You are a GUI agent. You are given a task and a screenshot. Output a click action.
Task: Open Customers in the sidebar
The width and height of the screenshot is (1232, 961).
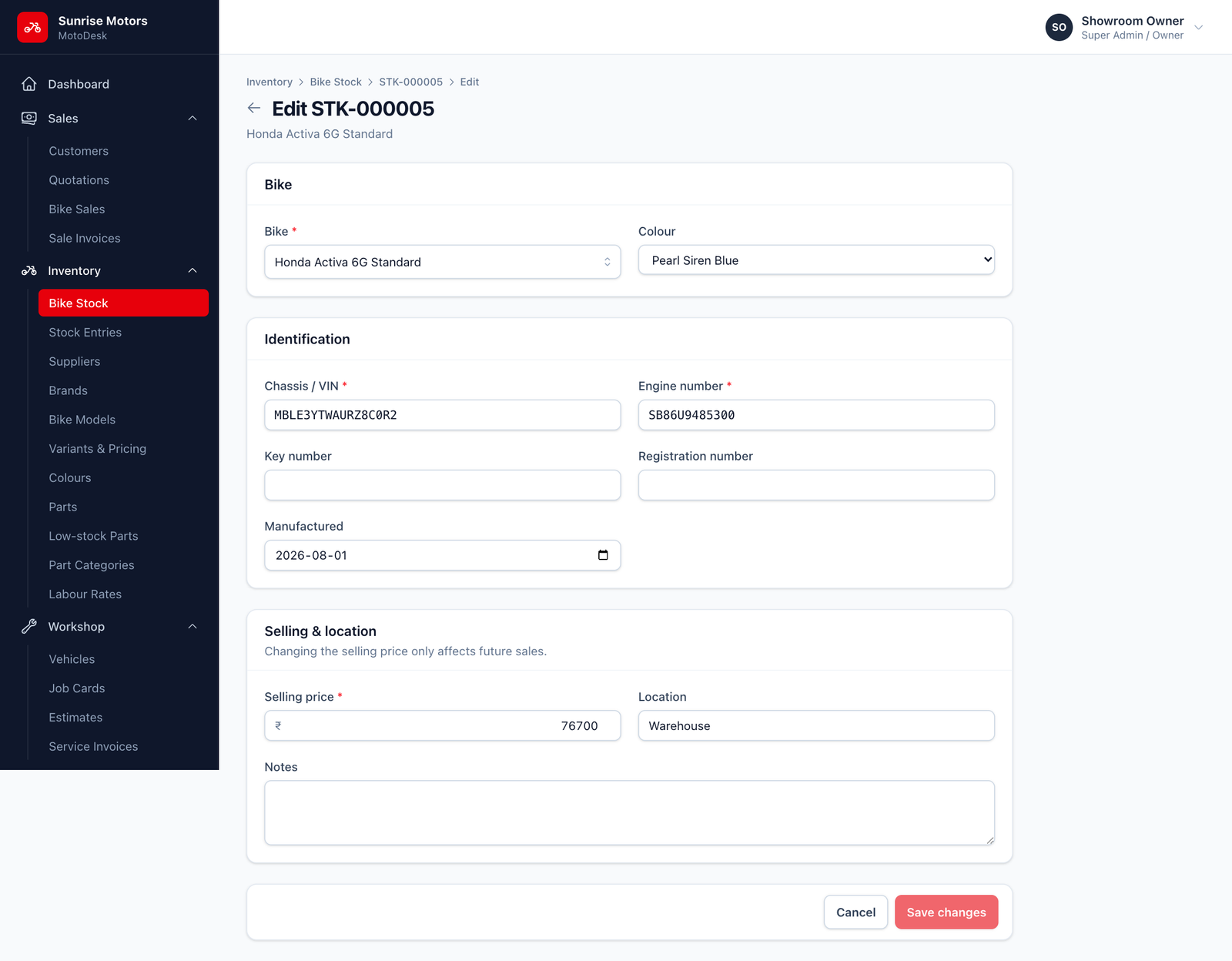click(x=79, y=151)
